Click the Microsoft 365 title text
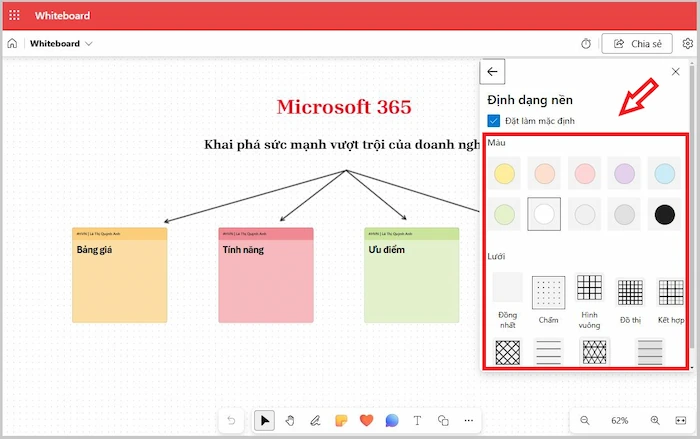This screenshot has height=439, width=700. 344,107
